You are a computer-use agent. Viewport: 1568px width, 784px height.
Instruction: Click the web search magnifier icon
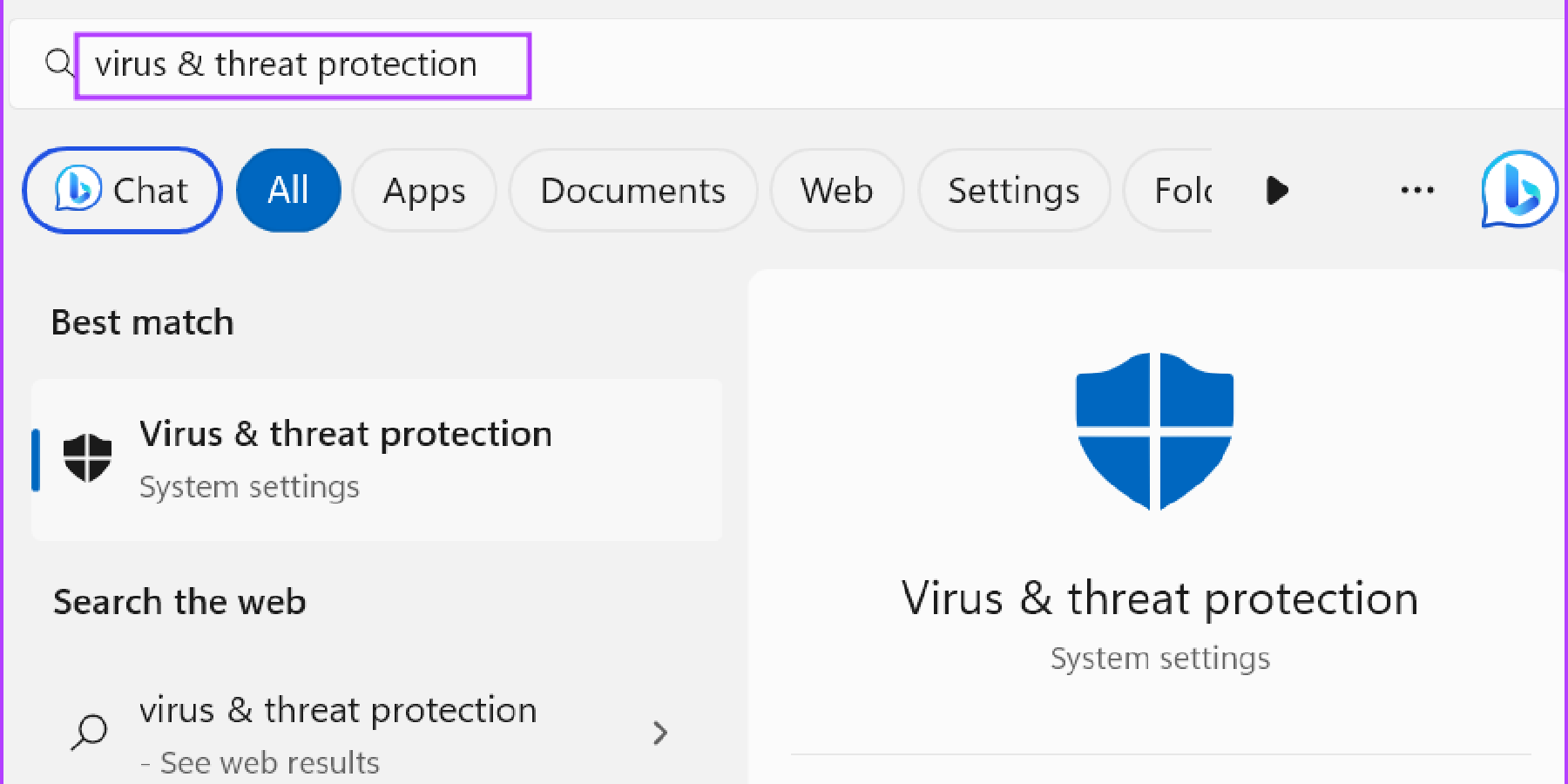[89, 732]
